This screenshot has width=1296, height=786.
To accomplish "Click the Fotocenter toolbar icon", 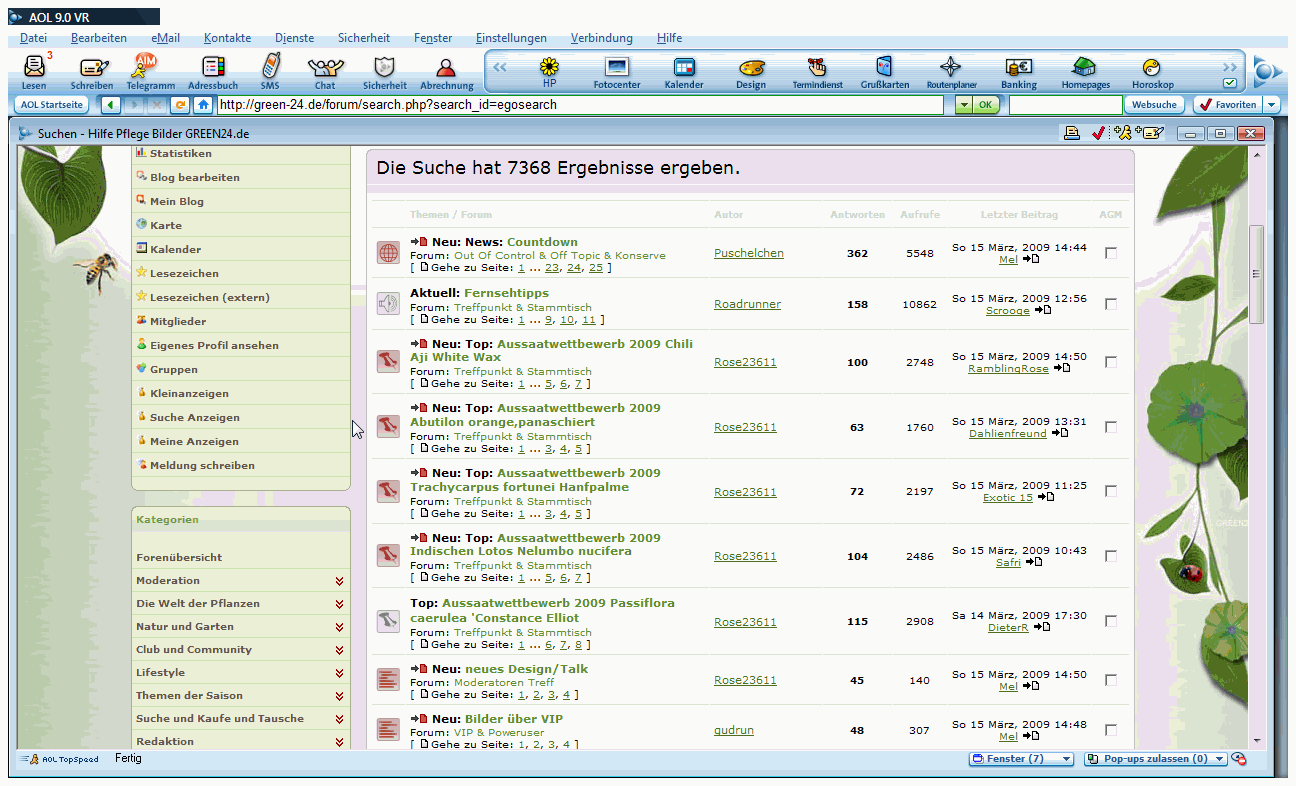I will pos(617,69).
